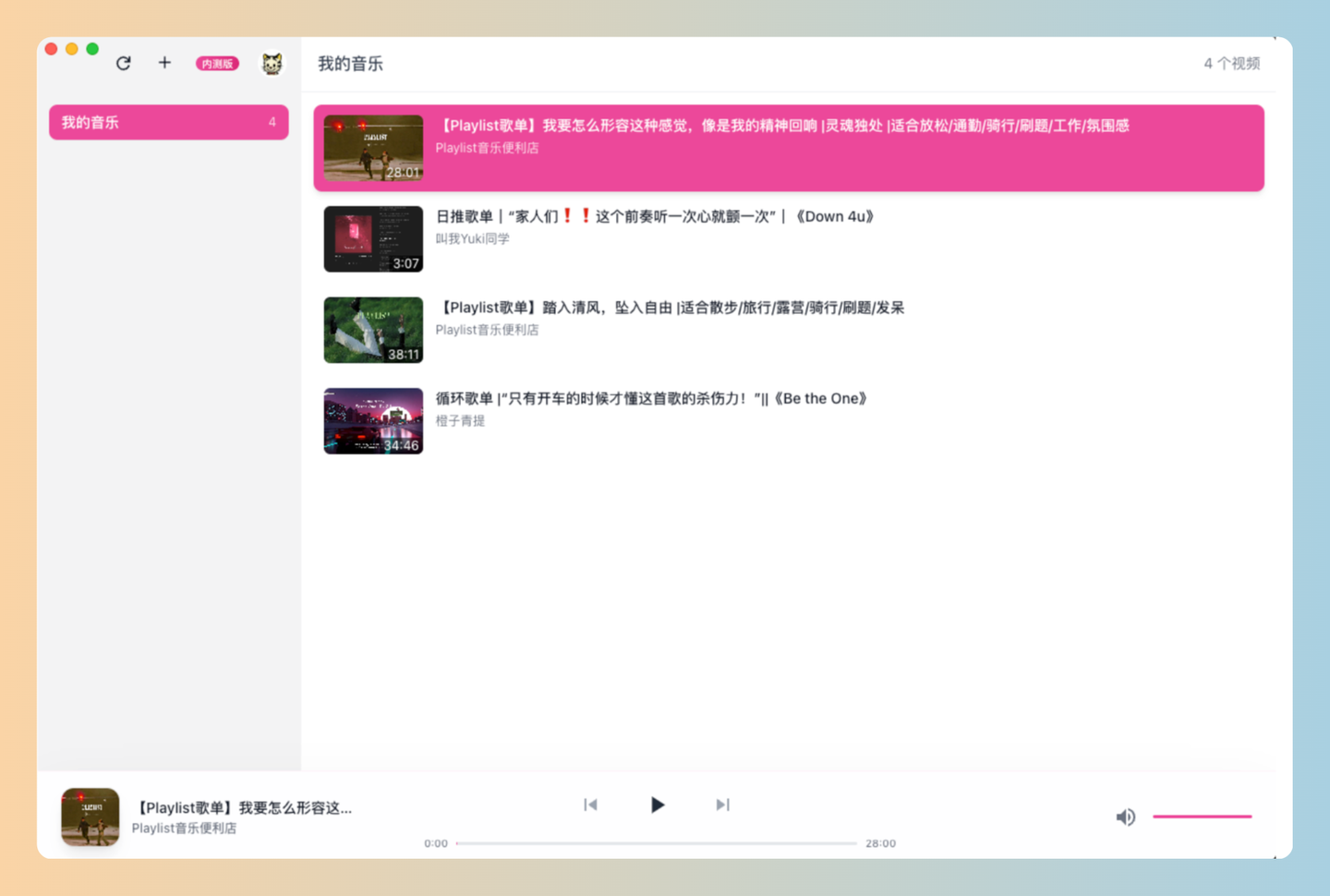
Task: Skip to the next track
Action: click(722, 805)
